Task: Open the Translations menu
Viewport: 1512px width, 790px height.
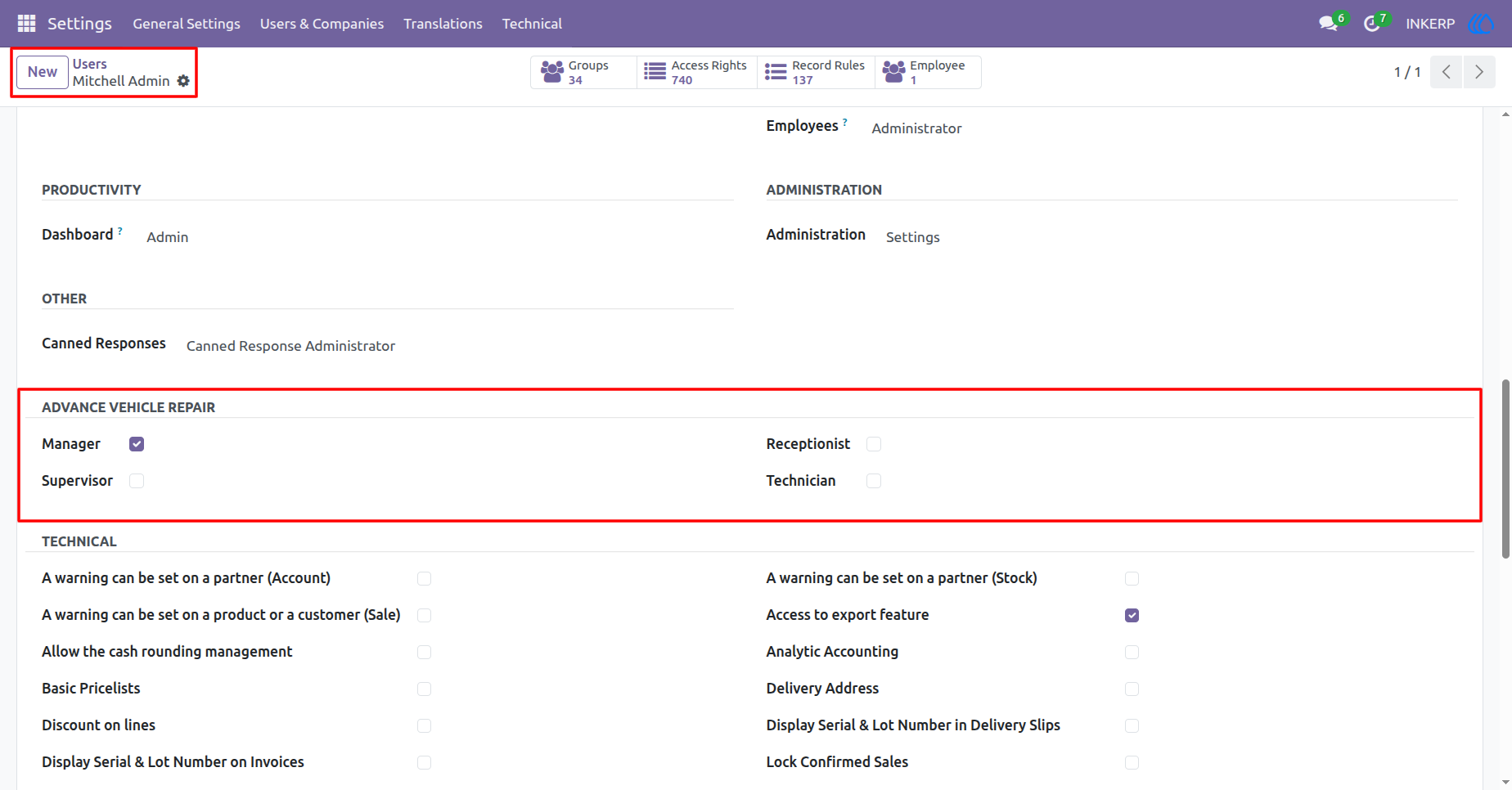Action: [x=443, y=24]
